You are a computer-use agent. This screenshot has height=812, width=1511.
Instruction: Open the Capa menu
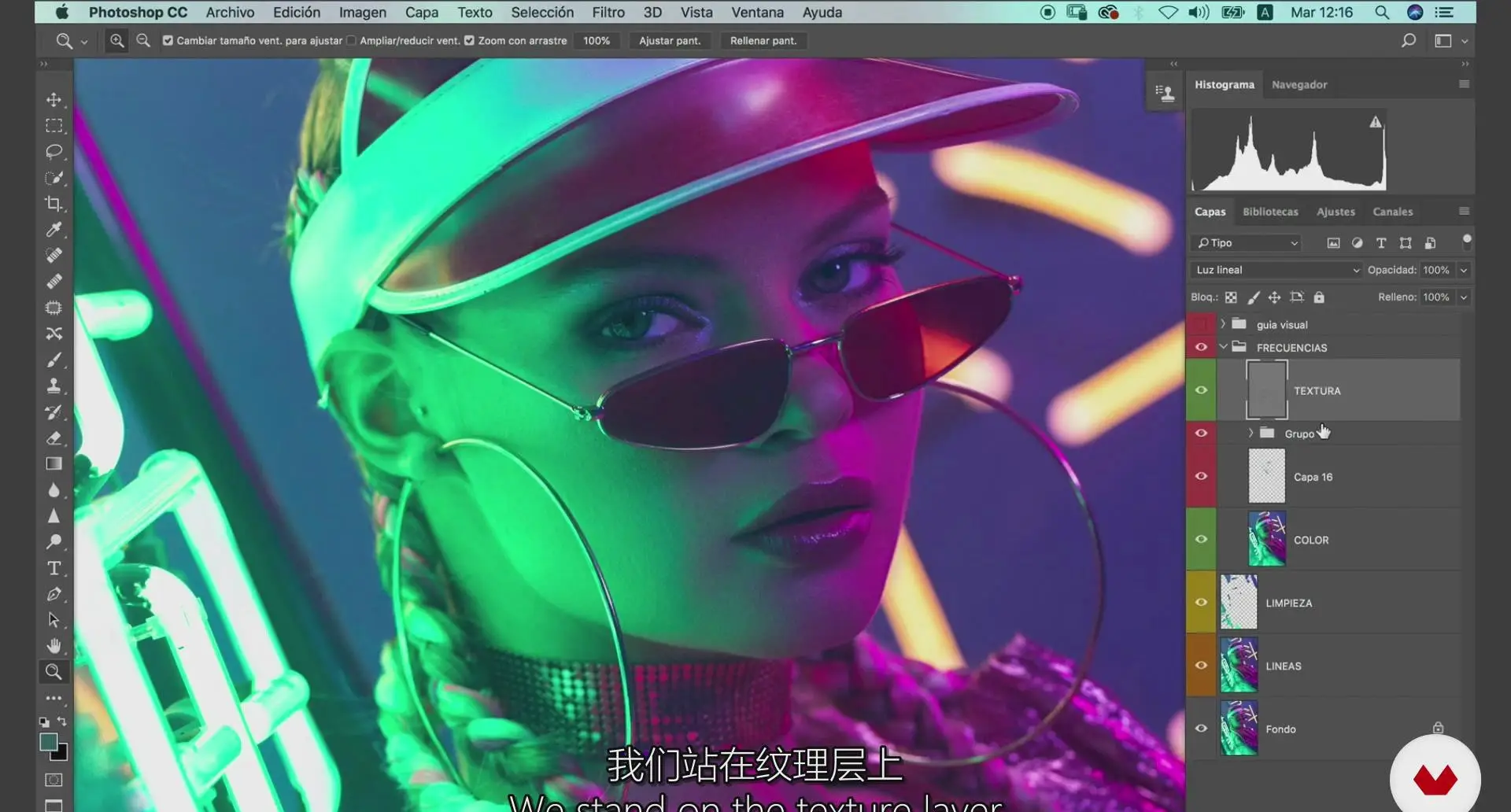pos(422,13)
